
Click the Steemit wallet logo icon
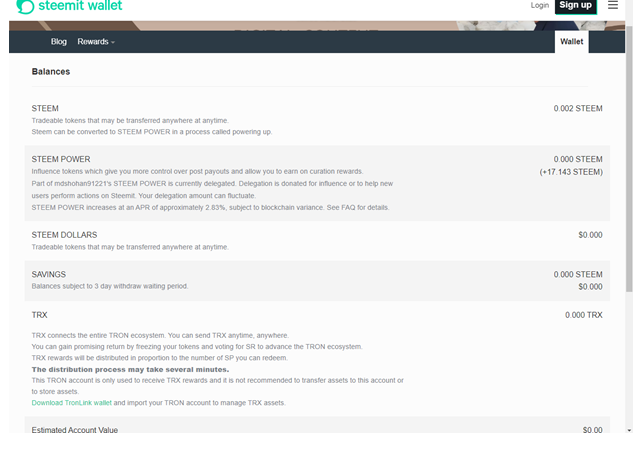[25, 7]
